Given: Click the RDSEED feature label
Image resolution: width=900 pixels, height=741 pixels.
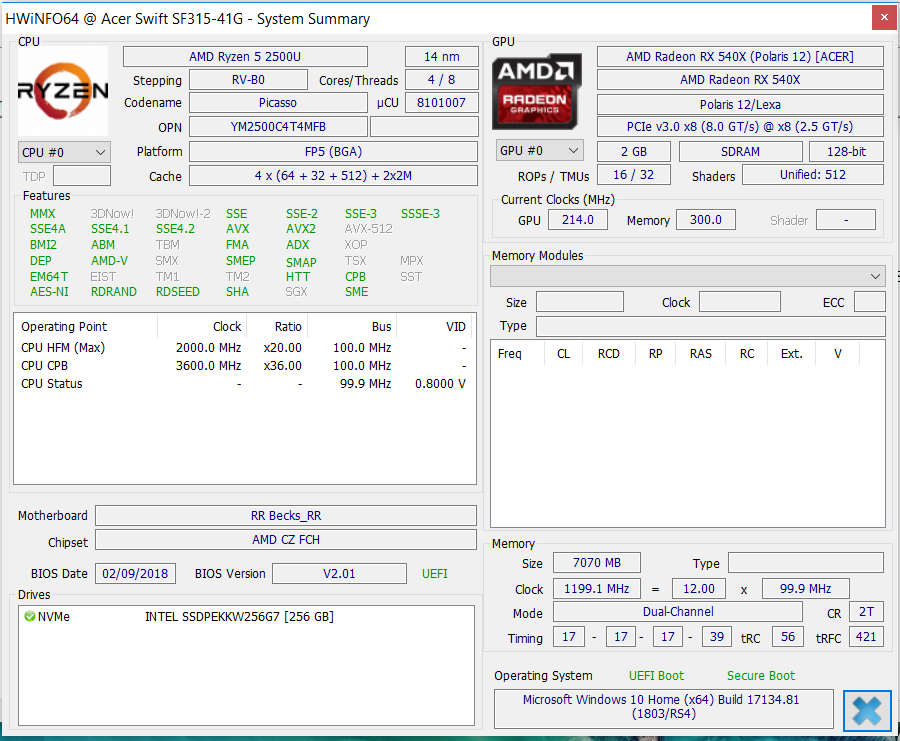Looking at the screenshot, I should tap(178, 292).
